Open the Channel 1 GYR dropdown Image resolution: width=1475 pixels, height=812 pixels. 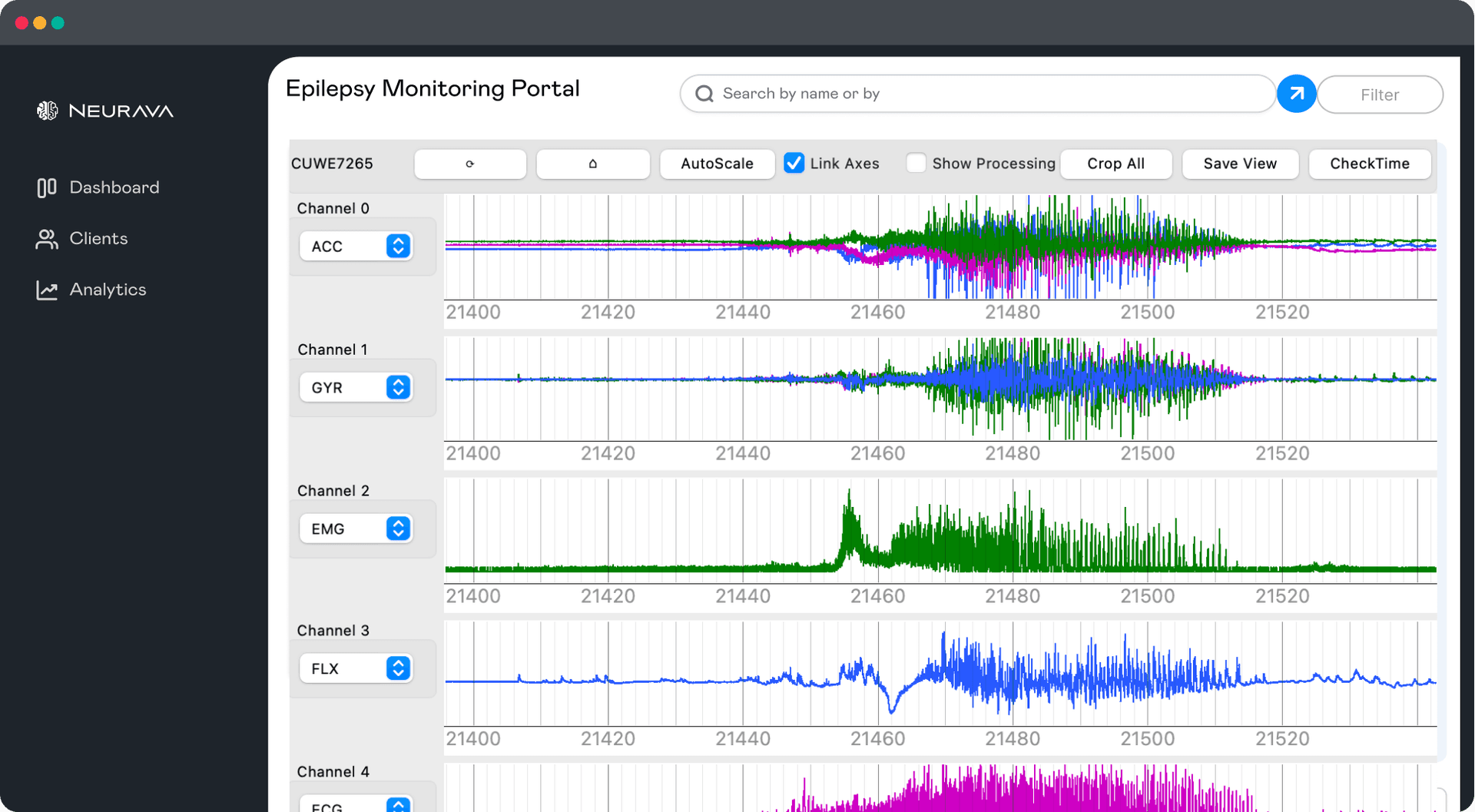coord(356,388)
